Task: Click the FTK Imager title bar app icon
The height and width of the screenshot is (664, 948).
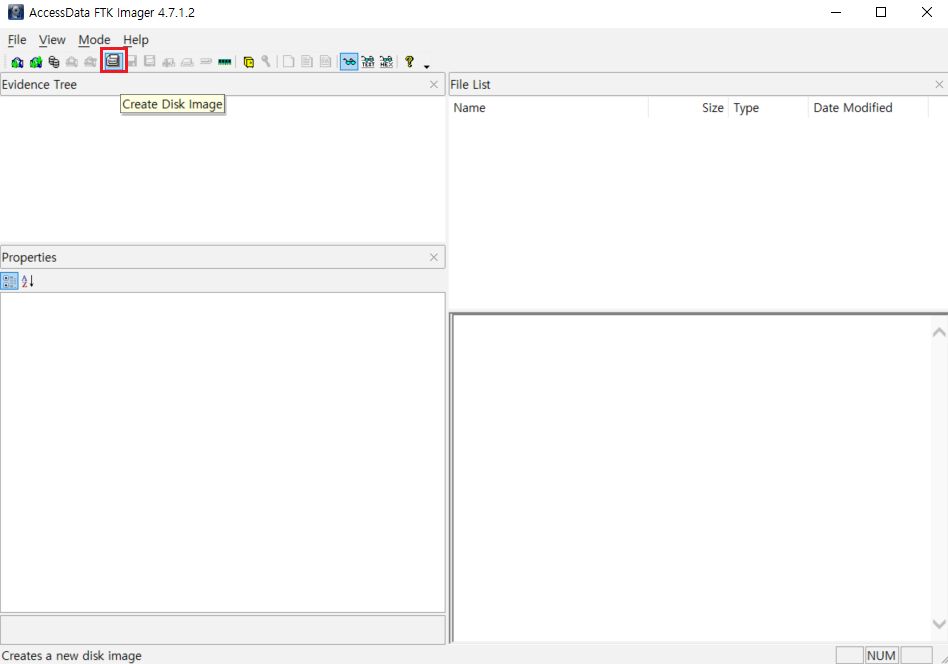Action: click(x=16, y=12)
